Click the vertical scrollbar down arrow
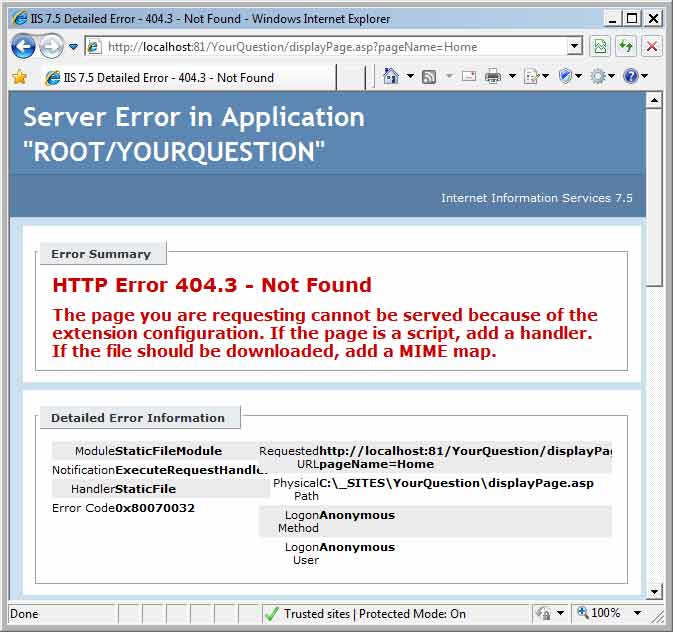The height and width of the screenshot is (632, 673). 654,591
